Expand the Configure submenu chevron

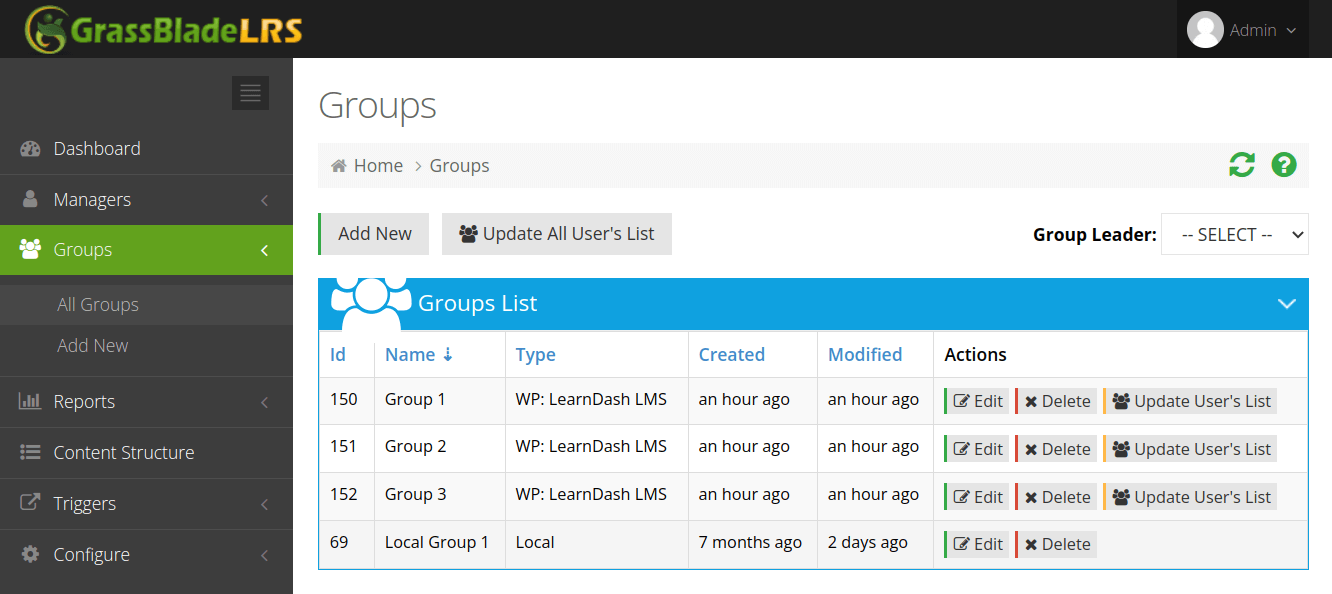(x=265, y=555)
